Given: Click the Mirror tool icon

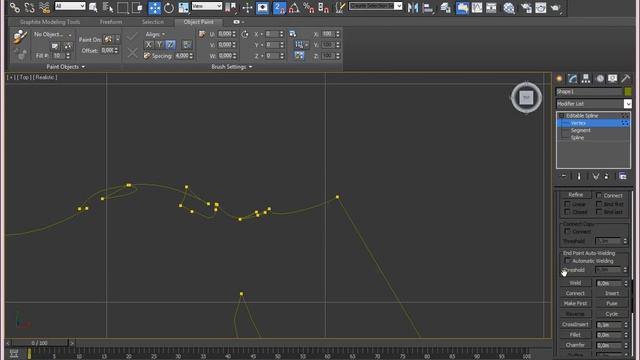Looking at the screenshot, I should click(413, 7).
